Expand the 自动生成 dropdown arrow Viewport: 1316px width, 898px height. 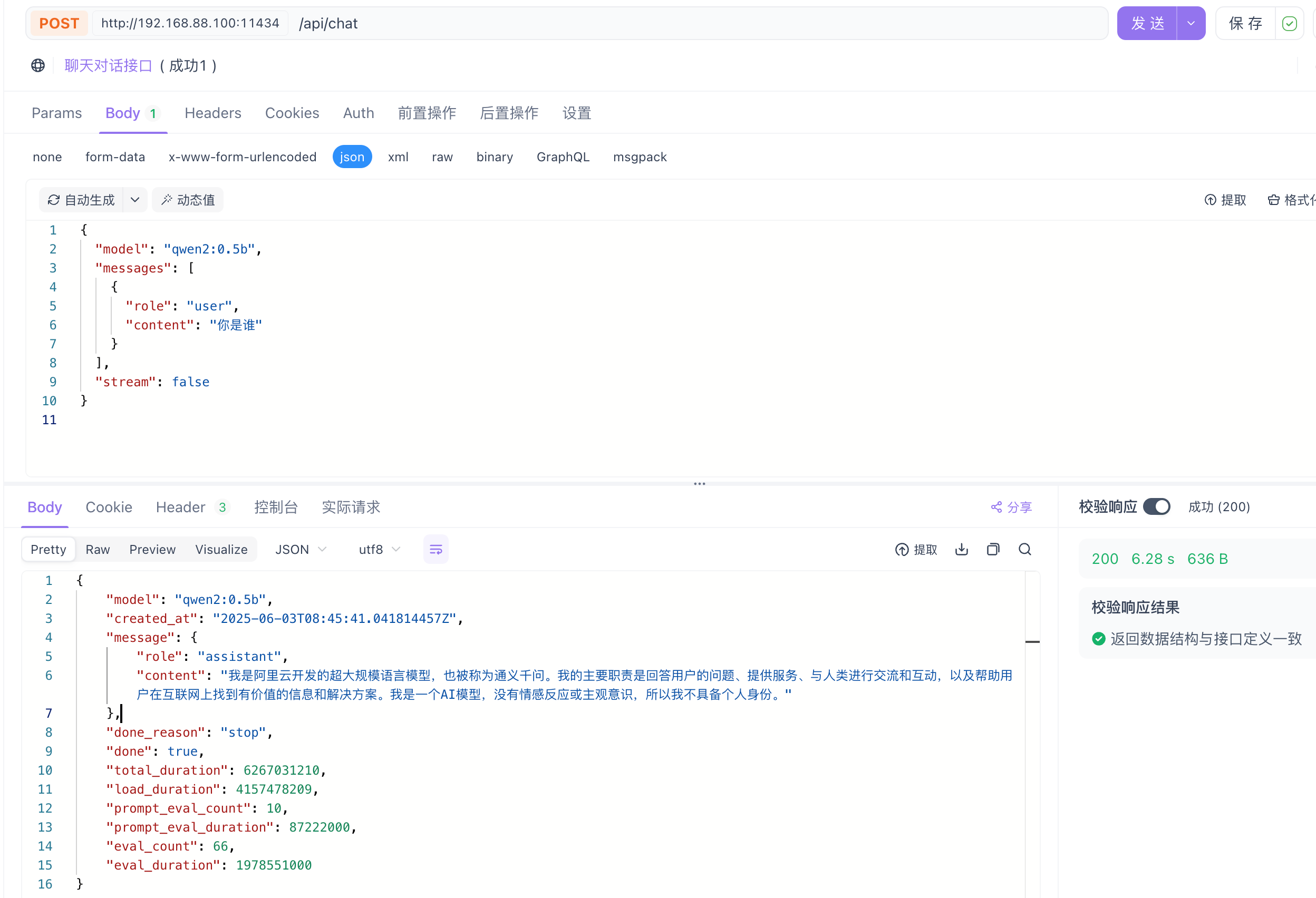pyautogui.click(x=135, y=200)
